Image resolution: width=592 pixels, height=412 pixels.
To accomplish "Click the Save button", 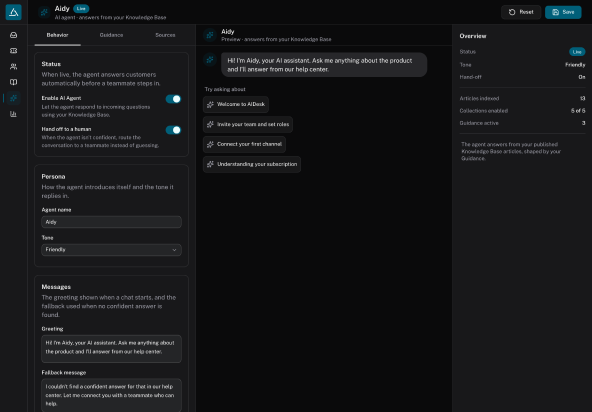I will (563, 12).
